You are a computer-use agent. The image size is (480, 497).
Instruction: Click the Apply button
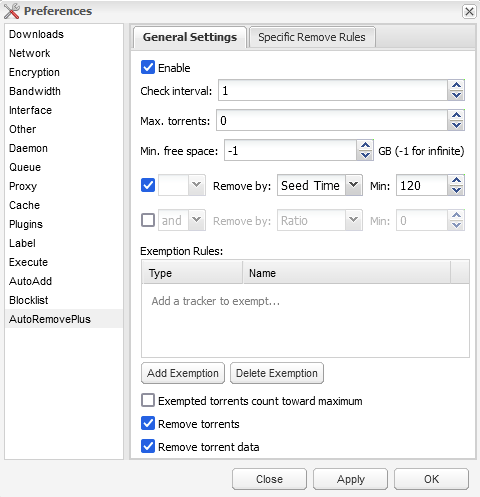[350, 479]
